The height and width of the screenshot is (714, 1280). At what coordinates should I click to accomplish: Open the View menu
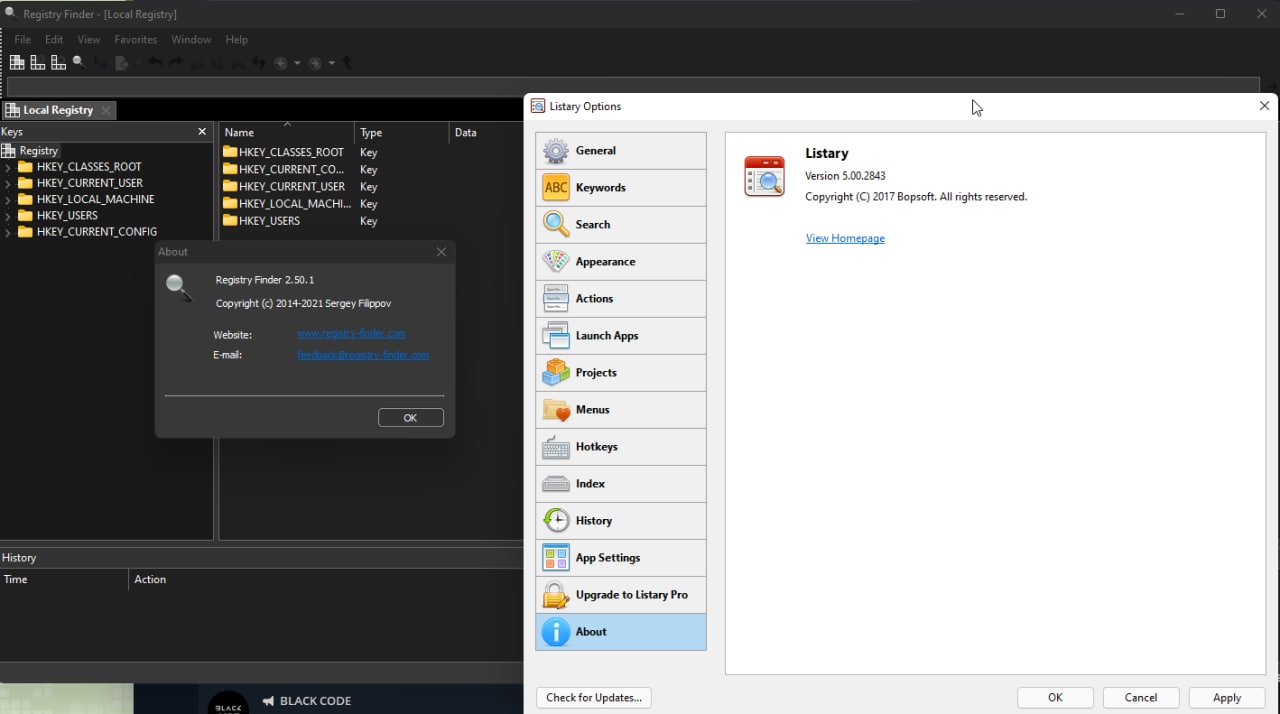[89, 40]
